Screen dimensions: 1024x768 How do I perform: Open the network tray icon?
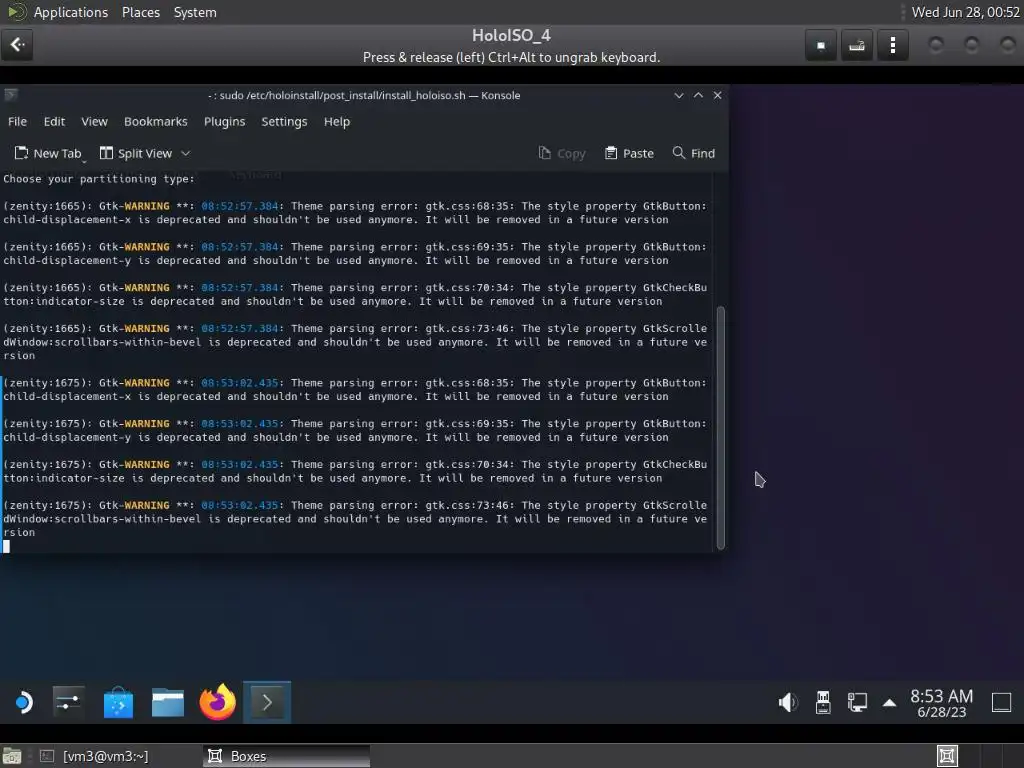pyautogui.click(x=857, y=703)
